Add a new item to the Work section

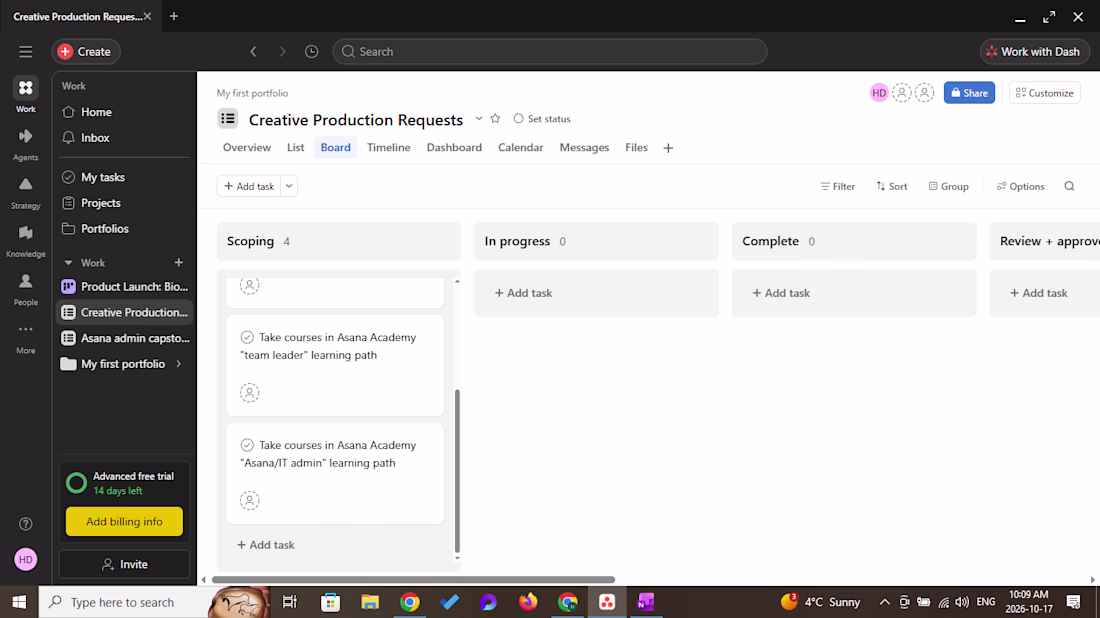(179, 262)
